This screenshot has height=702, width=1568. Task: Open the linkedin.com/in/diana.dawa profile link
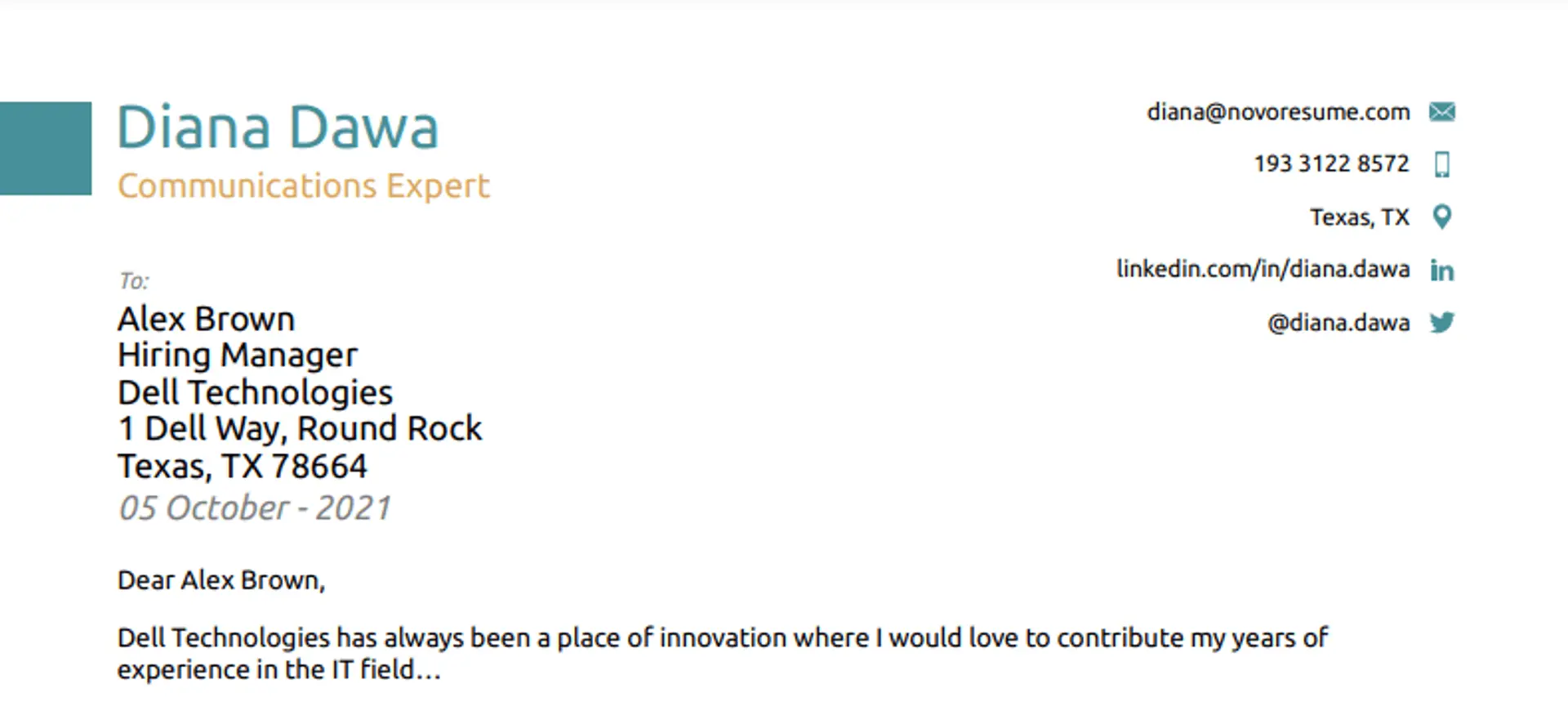(x=1263, y=269)
